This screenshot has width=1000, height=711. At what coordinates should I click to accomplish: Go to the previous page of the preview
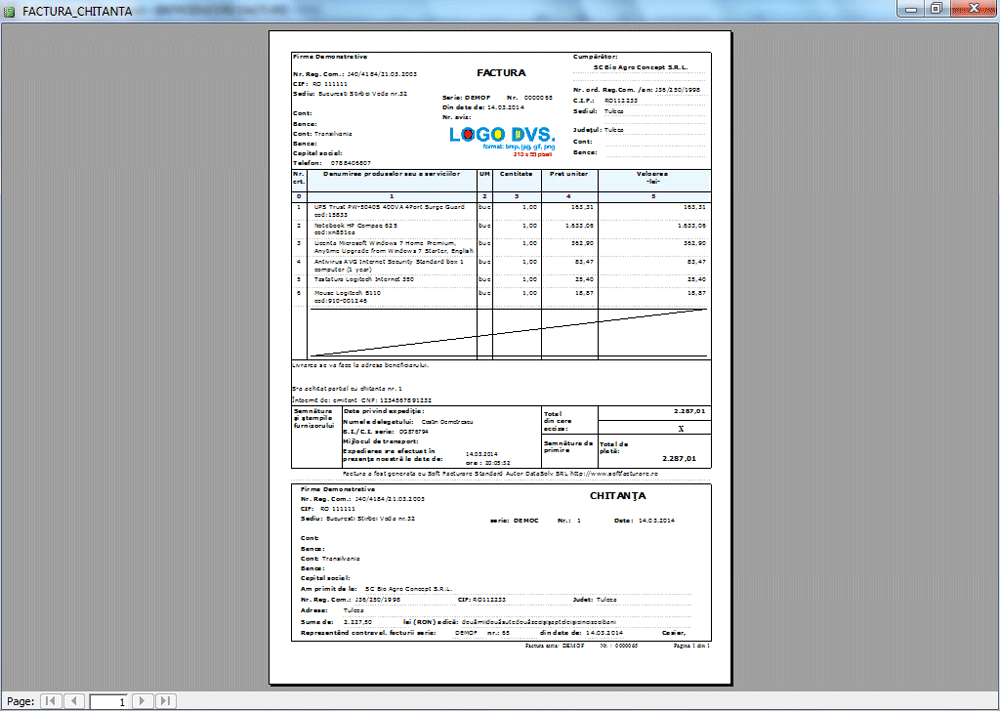[75, 701]
